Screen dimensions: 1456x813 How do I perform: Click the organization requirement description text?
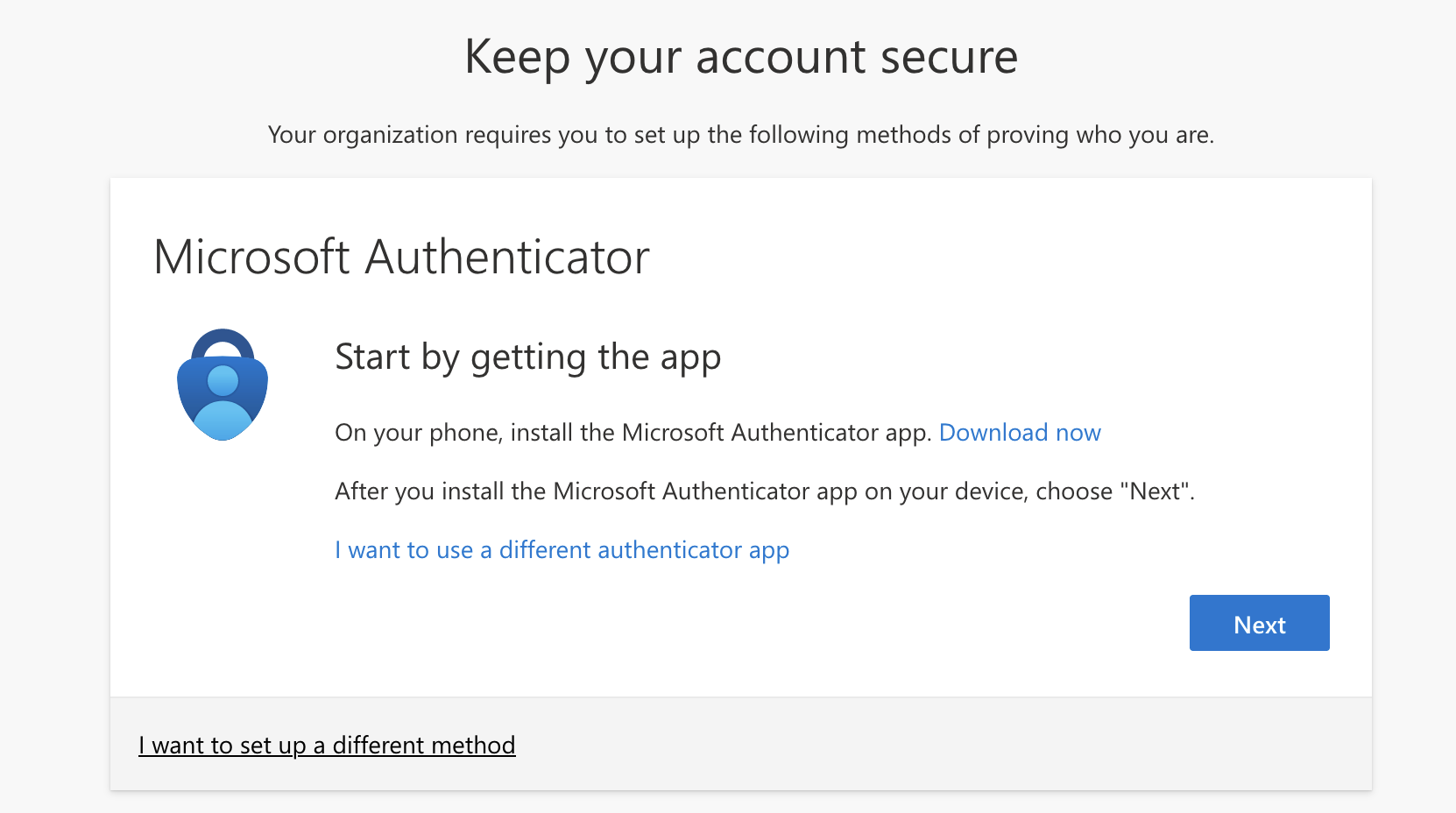click(x=741, y=135)
